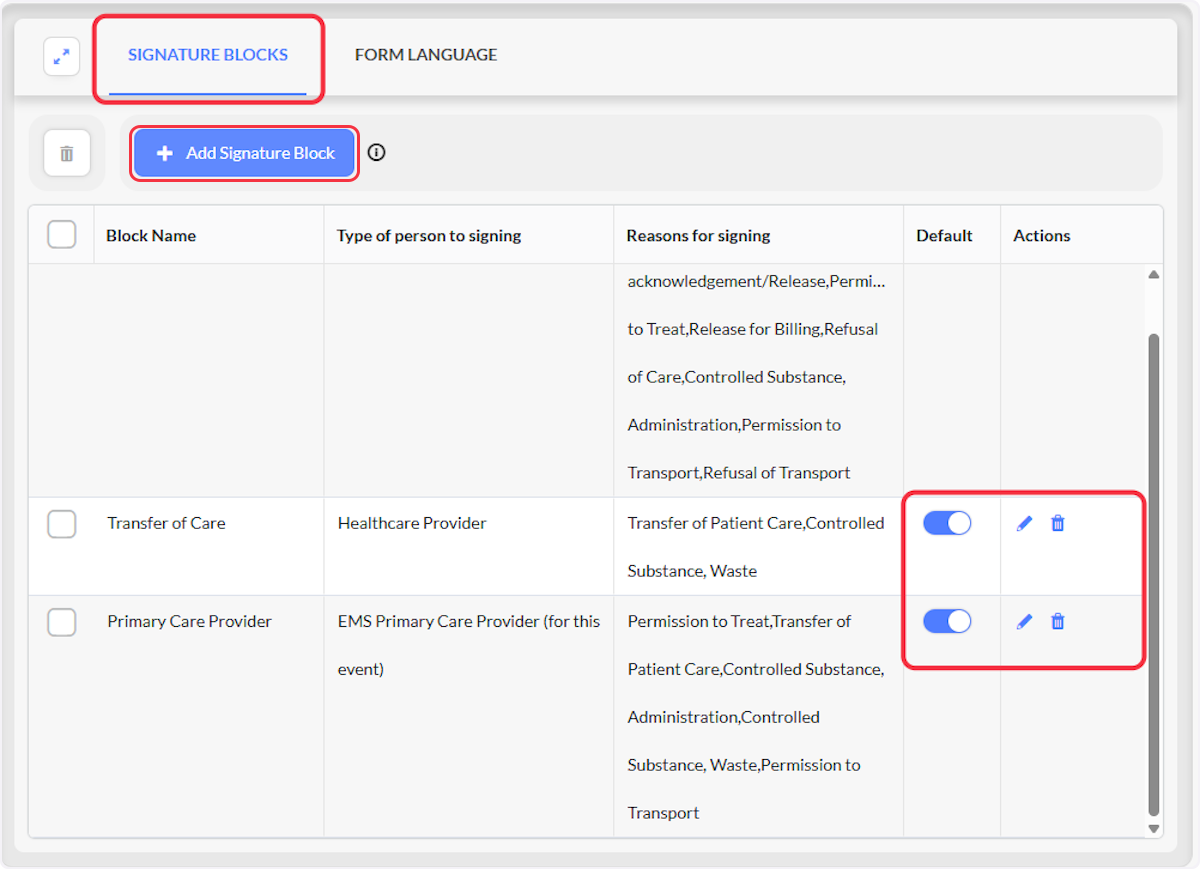The image size is (1200, 869).
Task: Check the Primary Care Provider row checkbox
Action: tap(62, 621)
